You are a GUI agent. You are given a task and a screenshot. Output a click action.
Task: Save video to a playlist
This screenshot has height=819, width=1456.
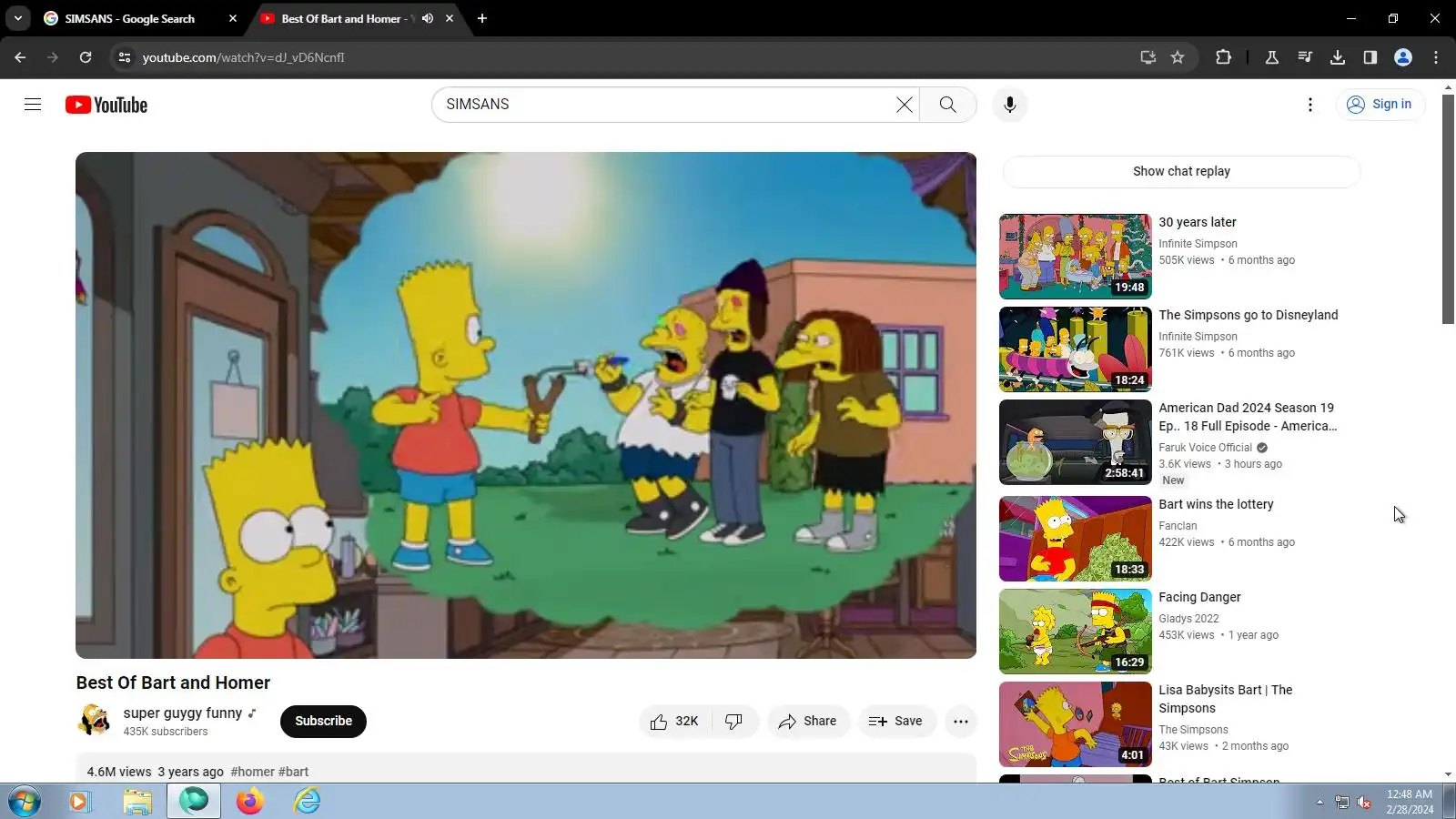coord(896,722)
